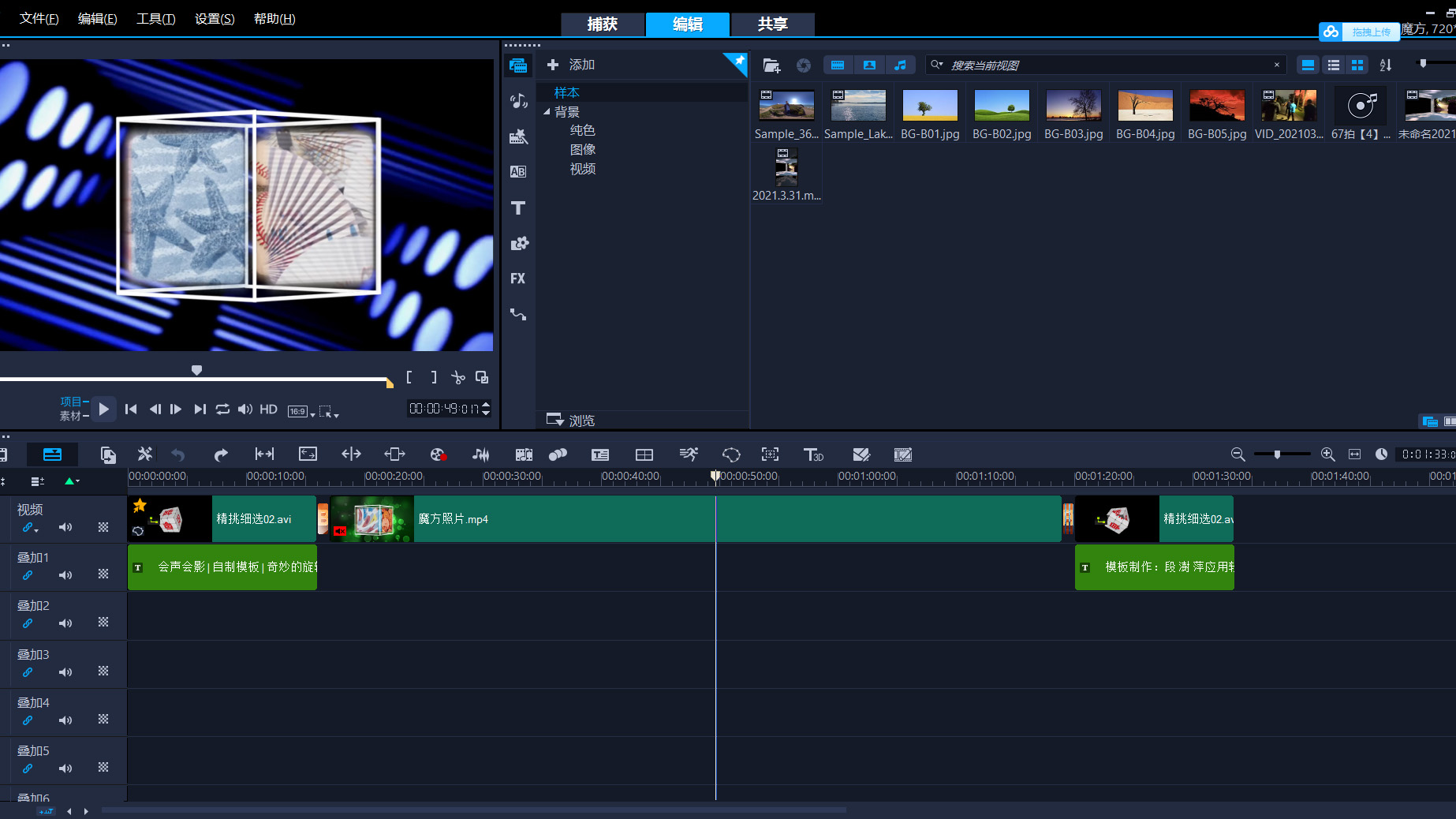Click the Redo arrow in timeline toolbar
The height and width of the screenshot is (819, 1456).
(221, 454)
